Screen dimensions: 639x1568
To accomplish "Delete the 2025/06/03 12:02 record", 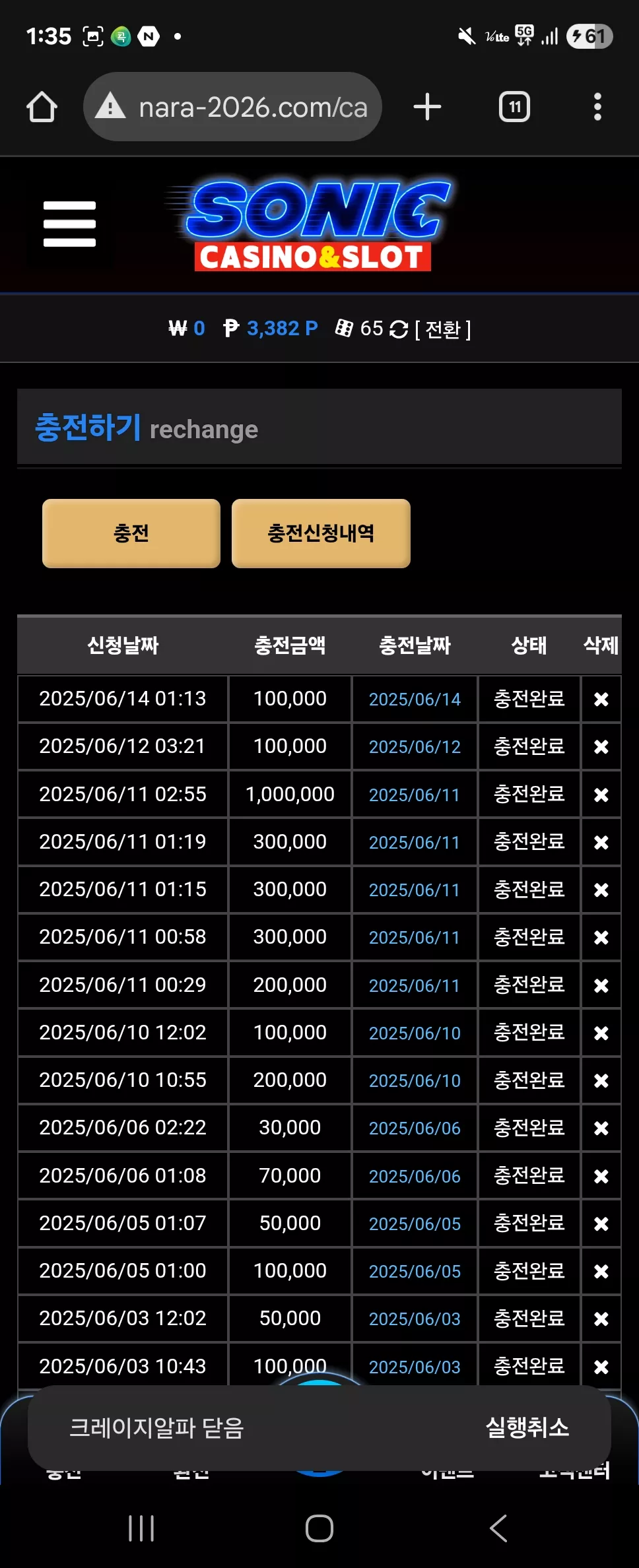I will 601,1319.
